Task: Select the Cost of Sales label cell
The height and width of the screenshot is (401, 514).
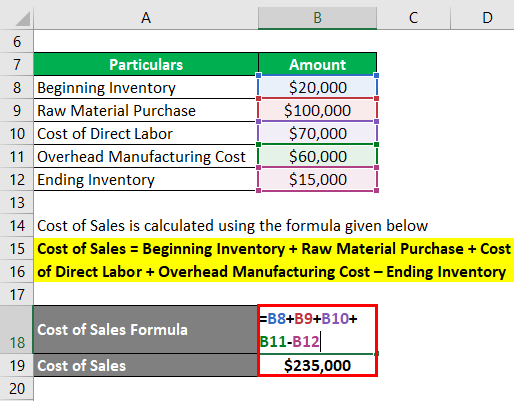Action: 146,366
